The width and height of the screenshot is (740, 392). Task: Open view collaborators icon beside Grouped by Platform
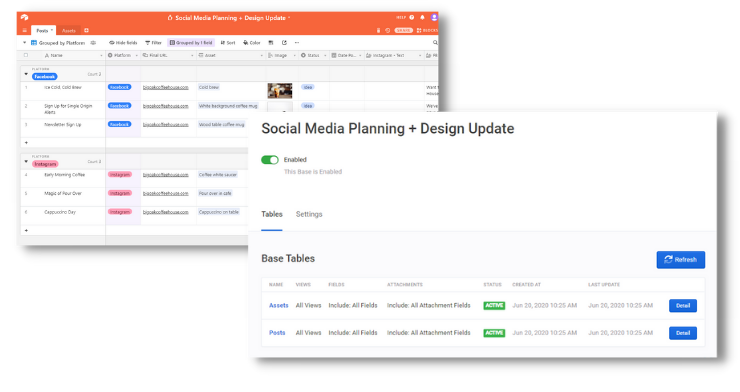click(x=93, y=43)
